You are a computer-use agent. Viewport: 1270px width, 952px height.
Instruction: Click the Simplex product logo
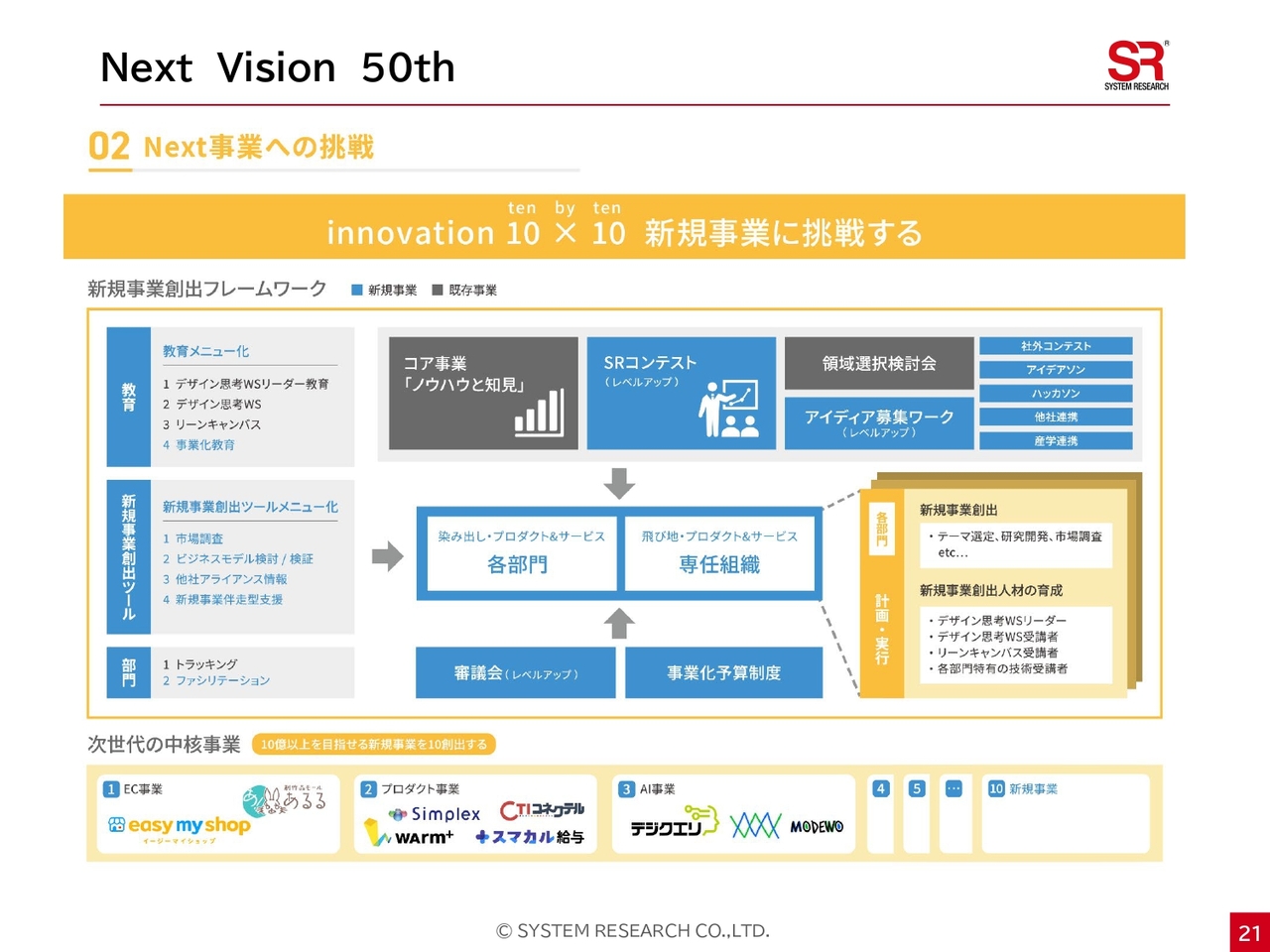pyautogui.click(x=435, y=814)
